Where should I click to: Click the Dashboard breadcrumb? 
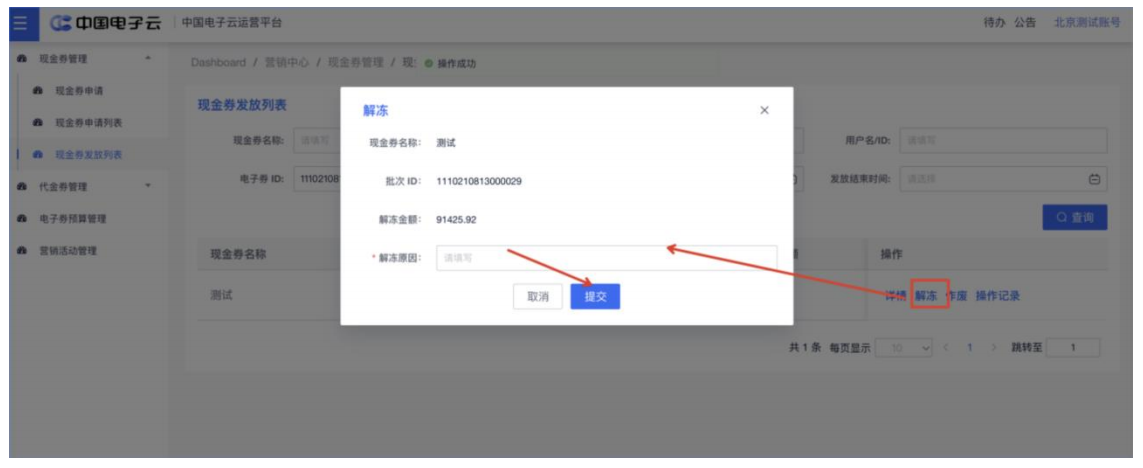218,63
